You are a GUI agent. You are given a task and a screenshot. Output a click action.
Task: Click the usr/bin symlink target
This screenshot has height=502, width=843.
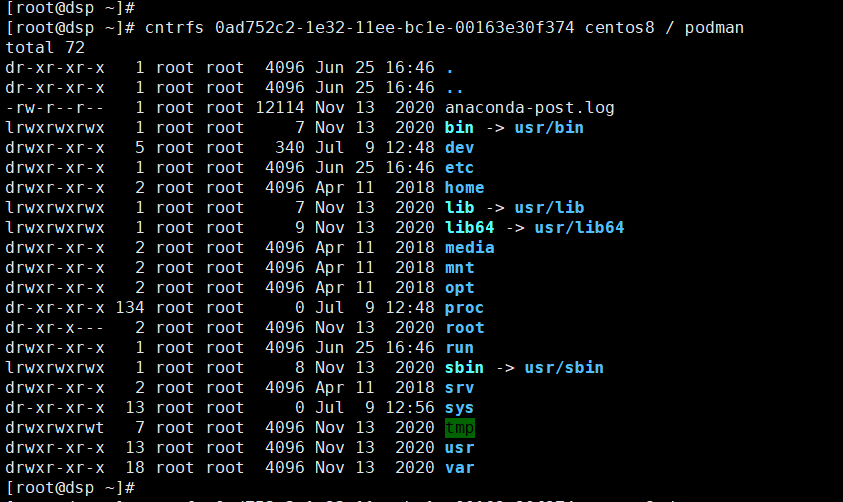click(549, 128)
